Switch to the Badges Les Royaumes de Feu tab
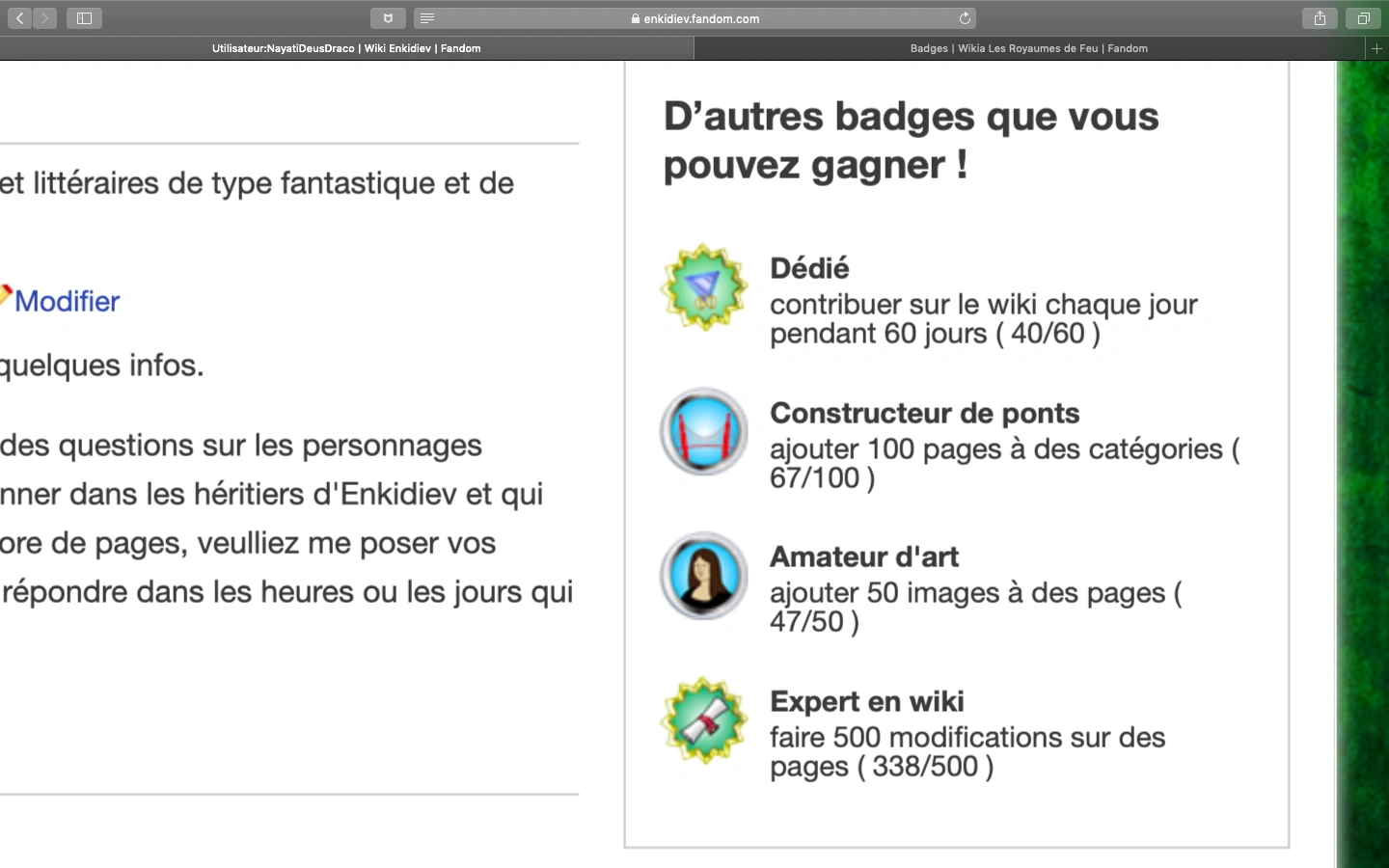 [1028, 48]
